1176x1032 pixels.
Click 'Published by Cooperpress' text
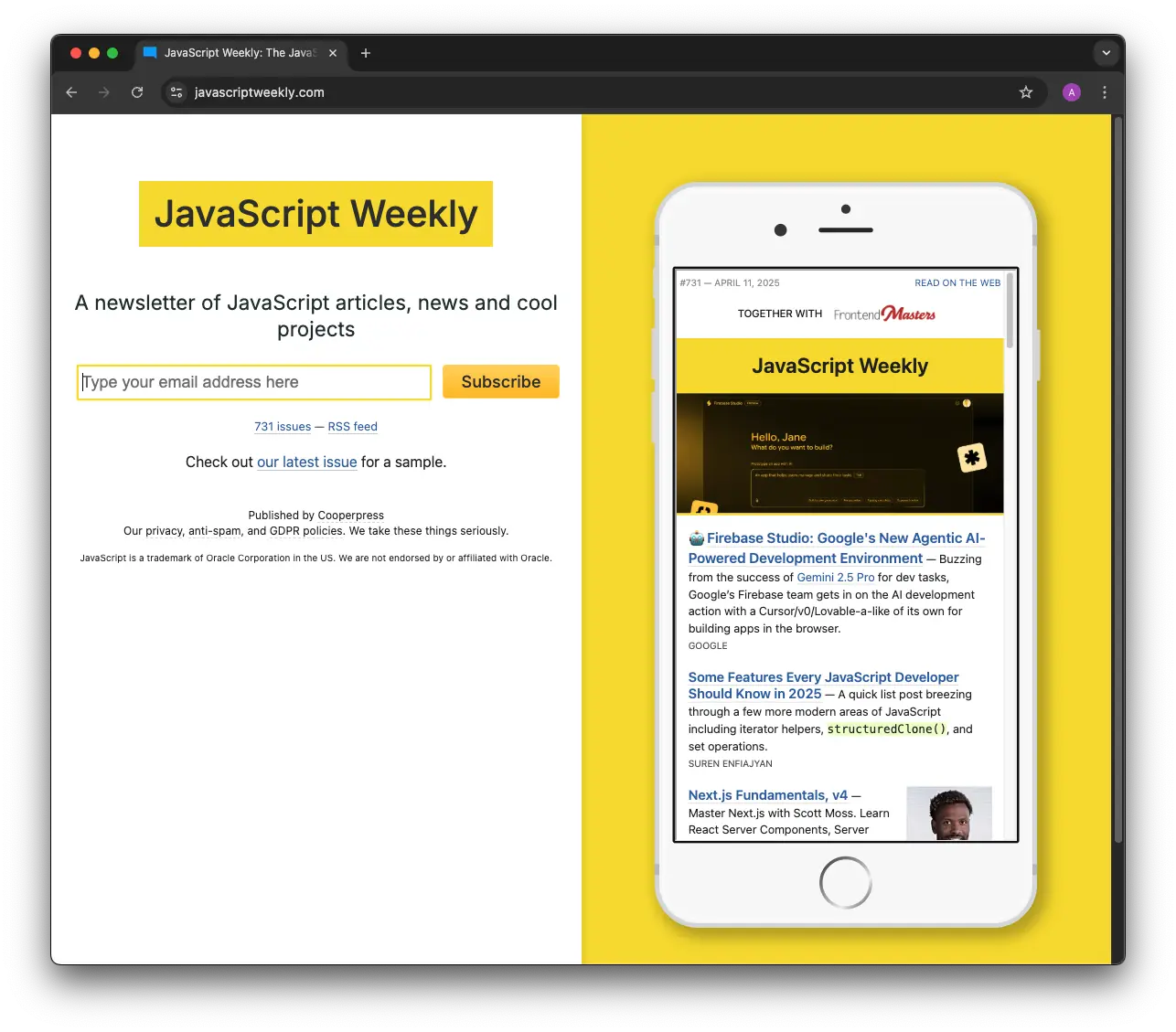tap(316, 516)
